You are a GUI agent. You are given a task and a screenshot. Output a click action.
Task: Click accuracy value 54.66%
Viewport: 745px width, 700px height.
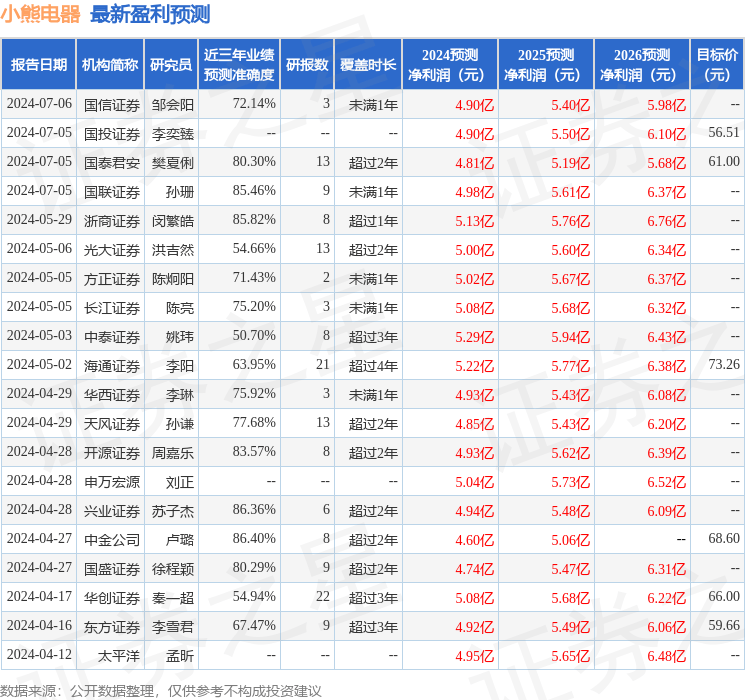tap(254, 249)
